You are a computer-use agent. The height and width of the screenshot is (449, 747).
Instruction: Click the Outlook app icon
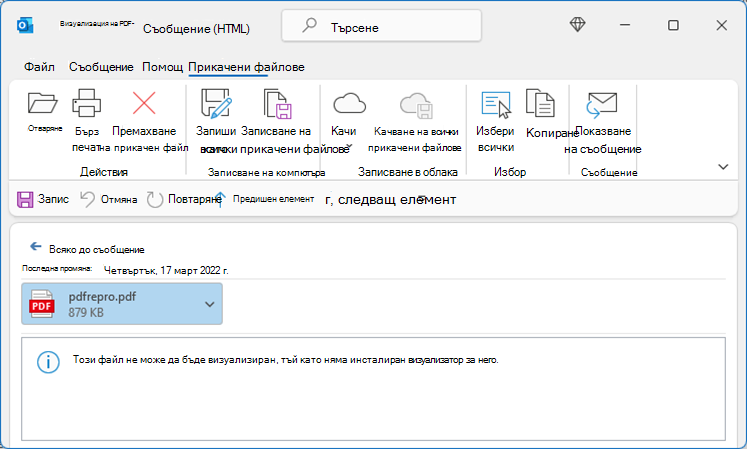tap(25, 25)
